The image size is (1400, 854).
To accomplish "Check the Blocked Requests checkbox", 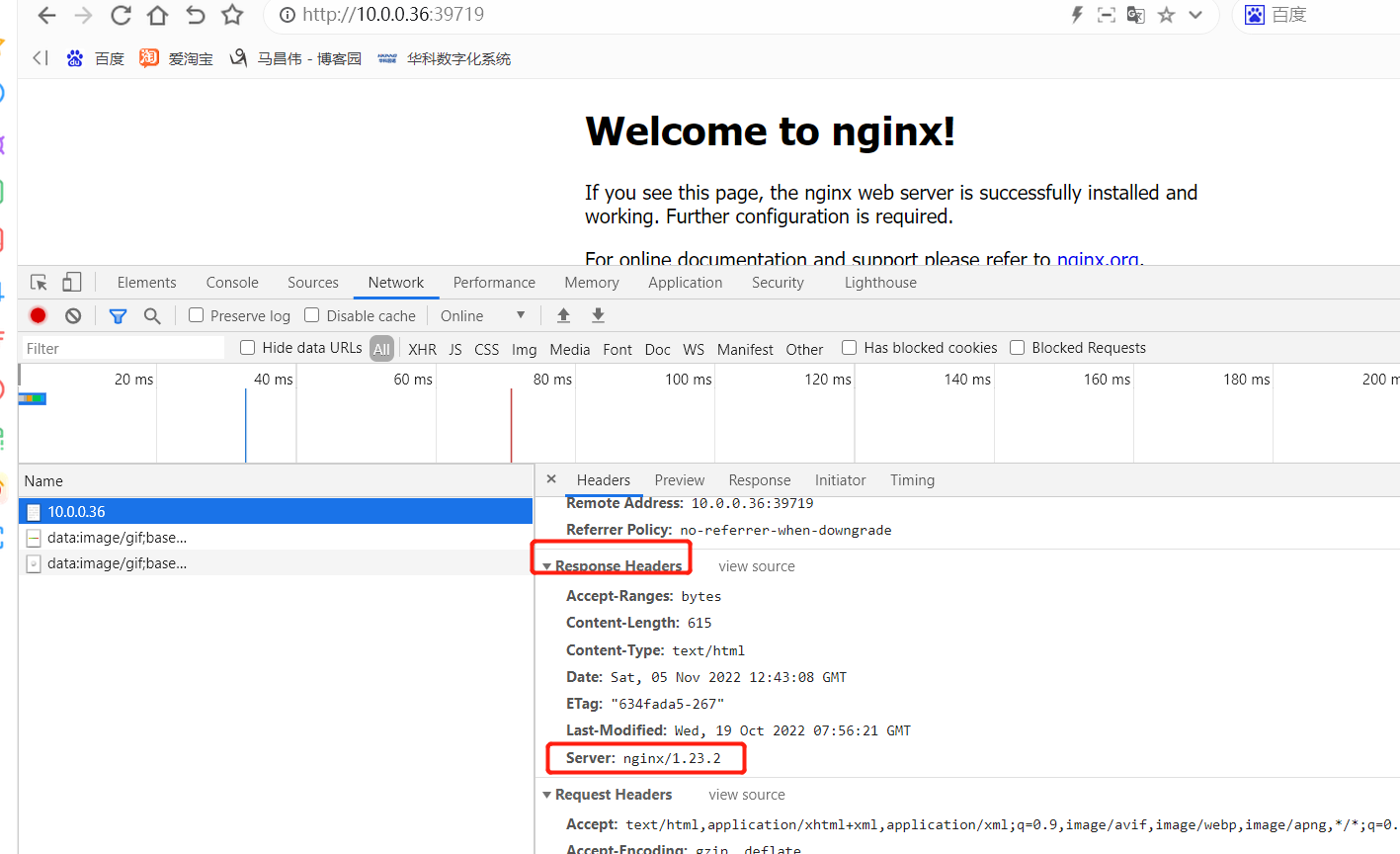I will 1017,347.
